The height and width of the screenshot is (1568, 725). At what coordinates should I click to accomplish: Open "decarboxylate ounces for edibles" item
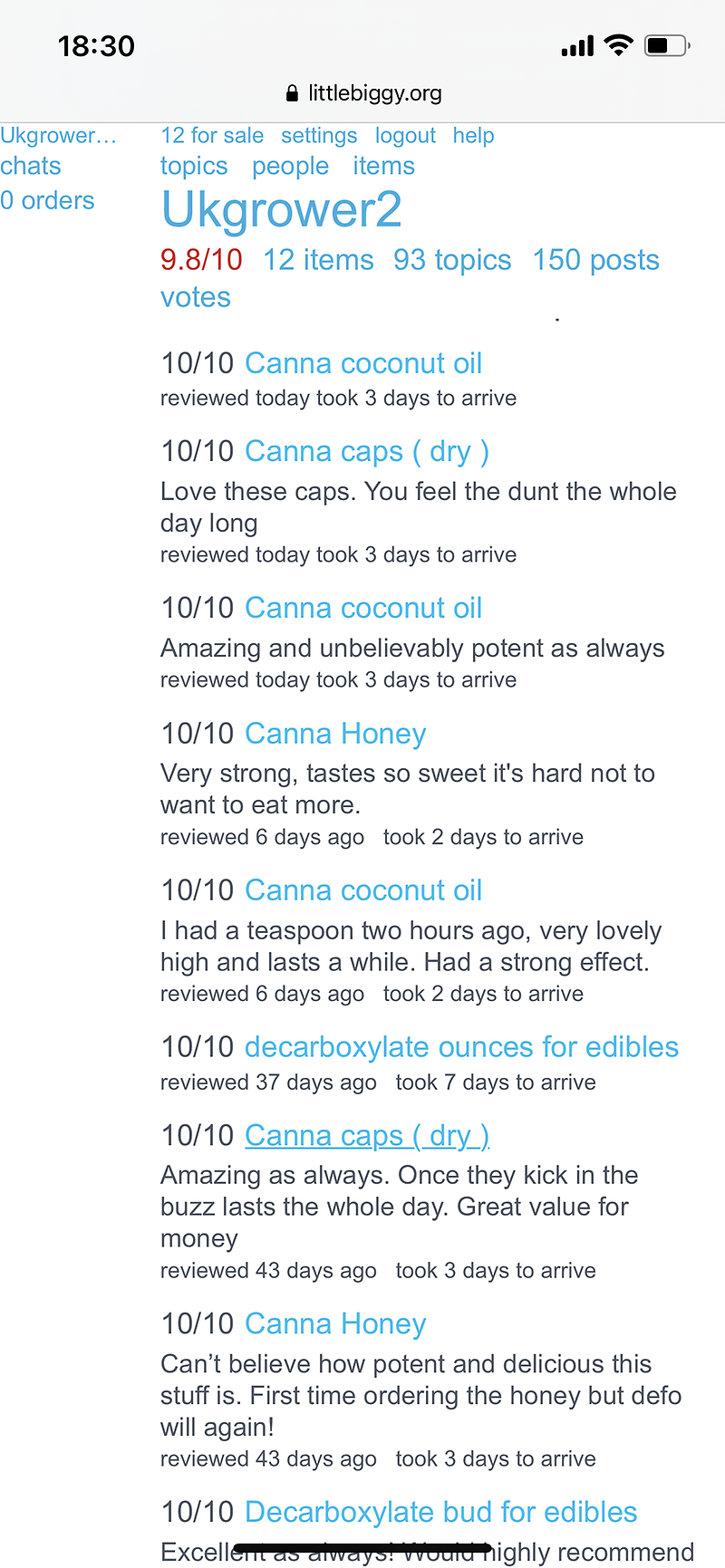point(461,1047)
